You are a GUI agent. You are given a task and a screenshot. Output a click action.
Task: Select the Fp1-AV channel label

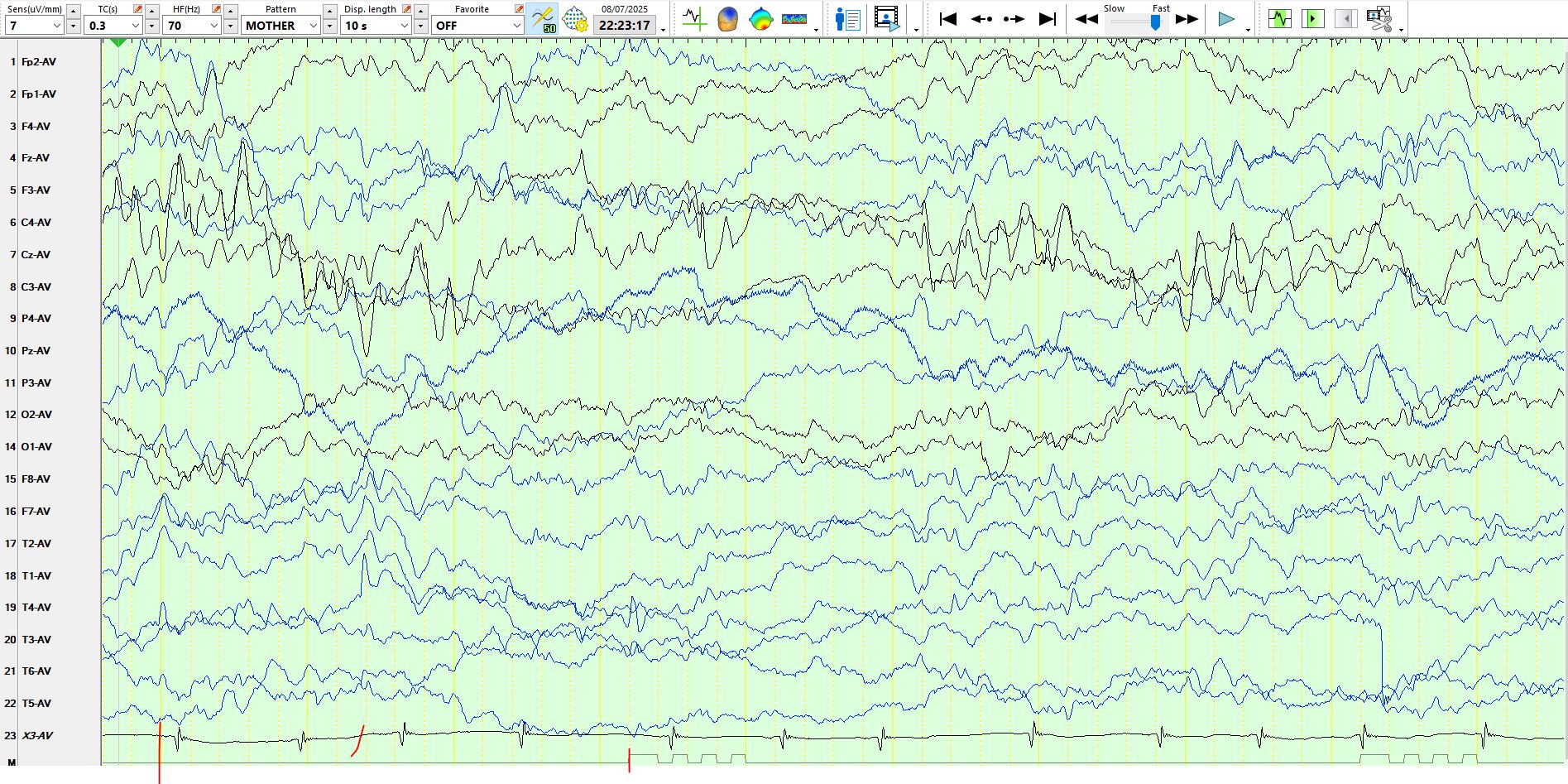(x=39, y=94)
